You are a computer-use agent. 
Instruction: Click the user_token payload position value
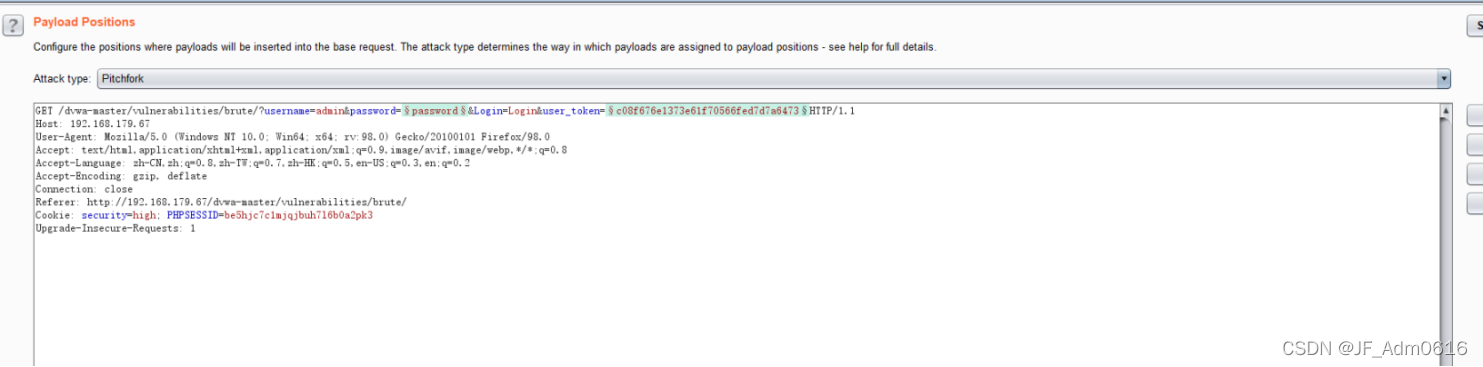708,111
